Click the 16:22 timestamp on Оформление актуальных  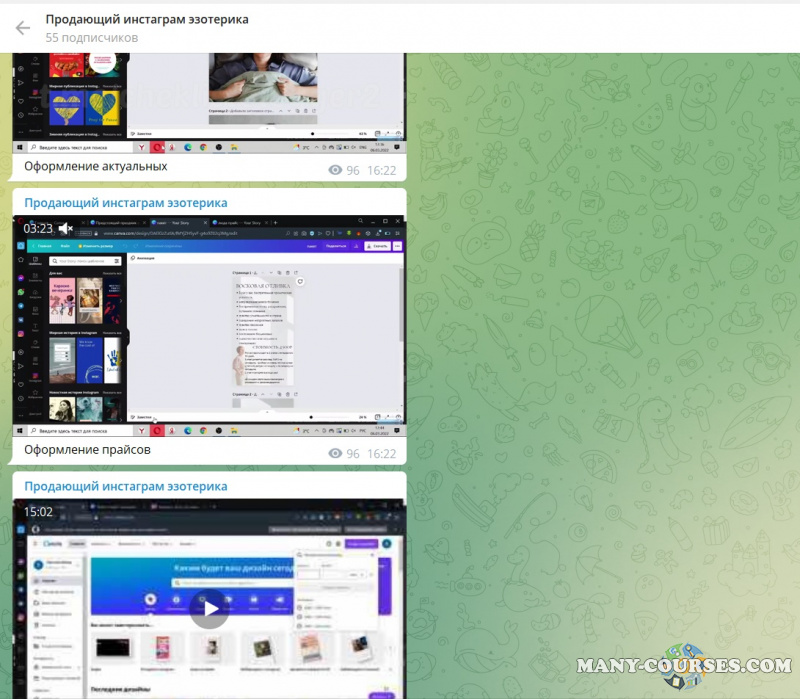pyautogui.click(x=382, y=171)
